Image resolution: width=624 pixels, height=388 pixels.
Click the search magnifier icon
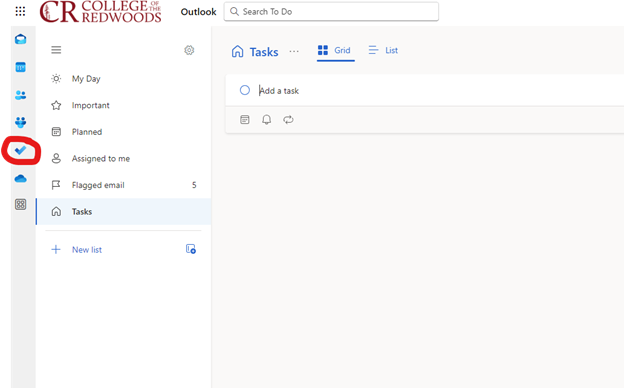tap(234, 12)
